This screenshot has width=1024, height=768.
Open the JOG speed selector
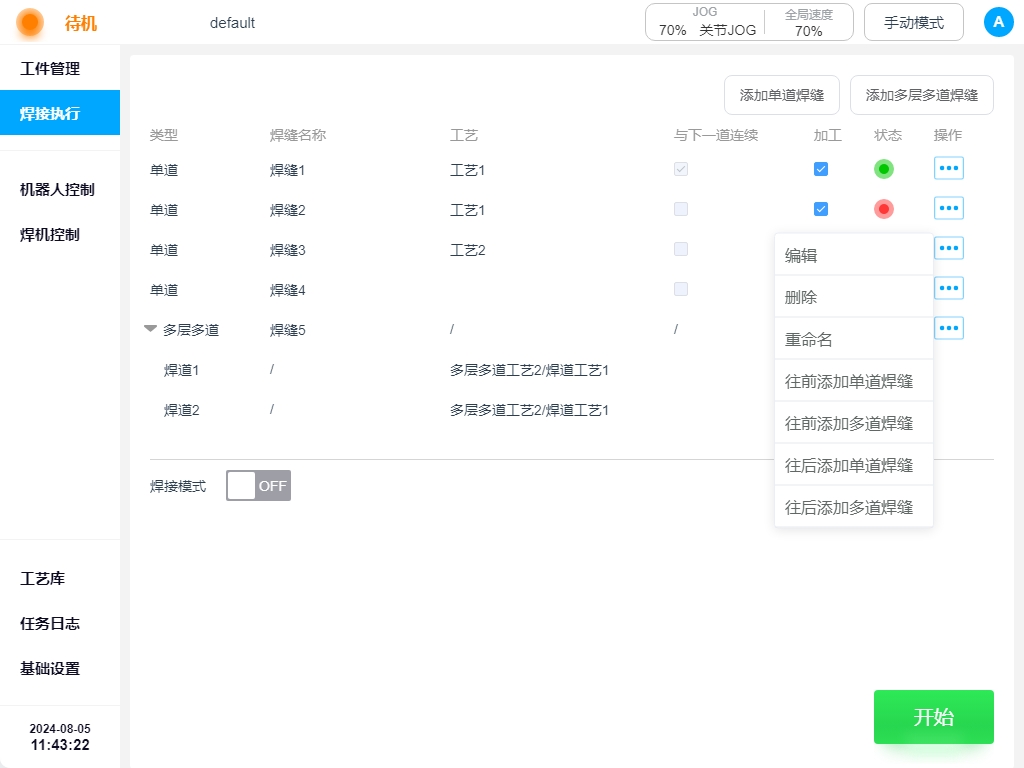[x=706, y=22]
